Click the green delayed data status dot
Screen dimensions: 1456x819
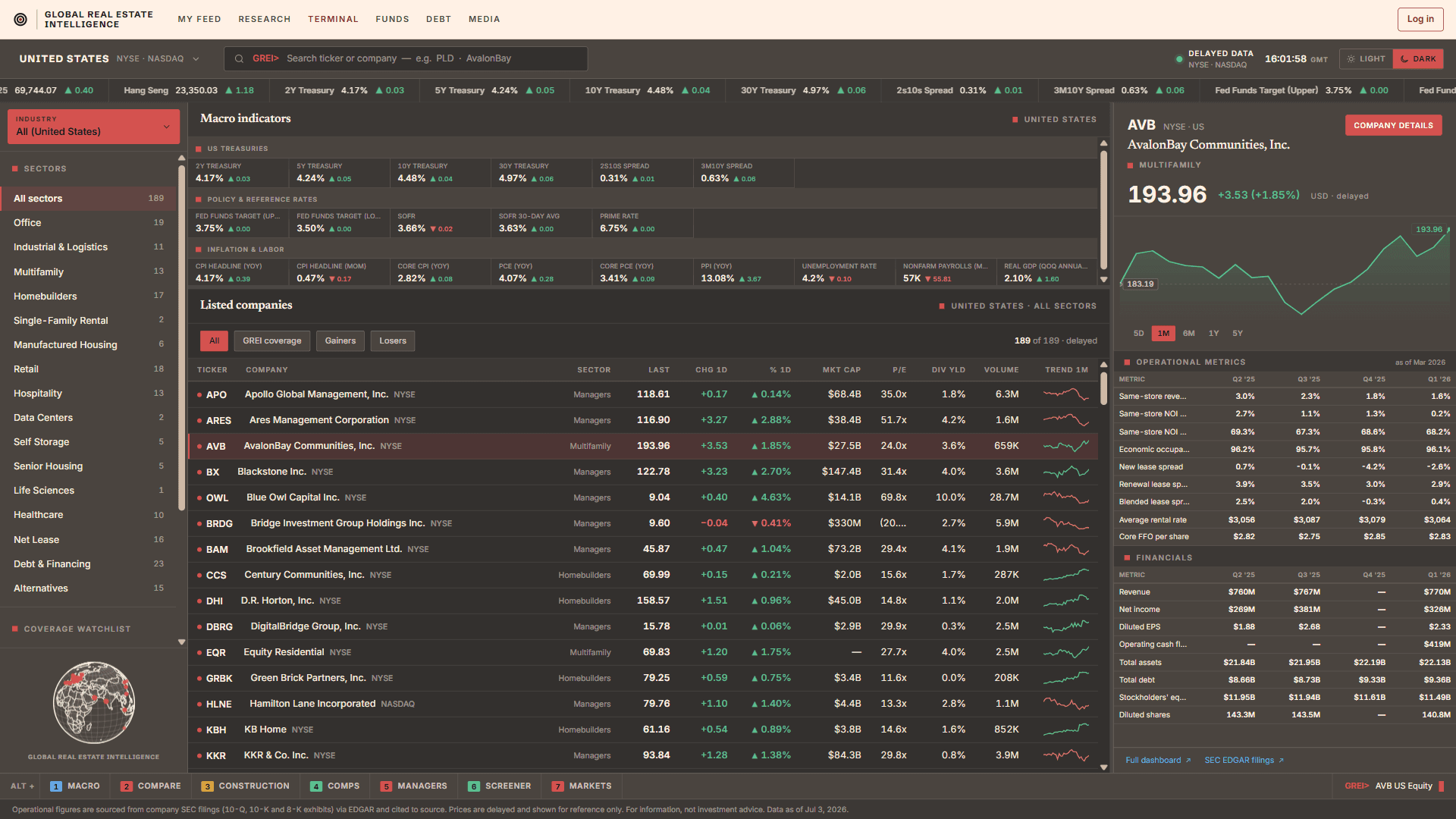pyautogui.click(x=1178, y=59)
